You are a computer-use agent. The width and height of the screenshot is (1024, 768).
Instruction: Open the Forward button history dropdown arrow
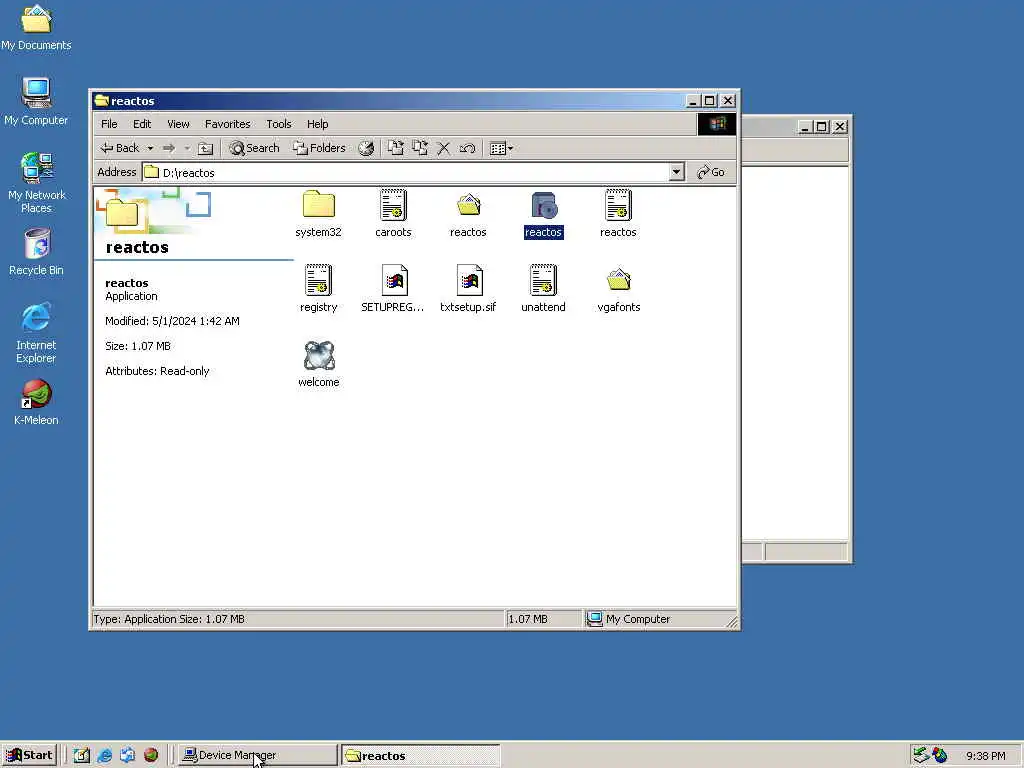(x=187, y=148)
